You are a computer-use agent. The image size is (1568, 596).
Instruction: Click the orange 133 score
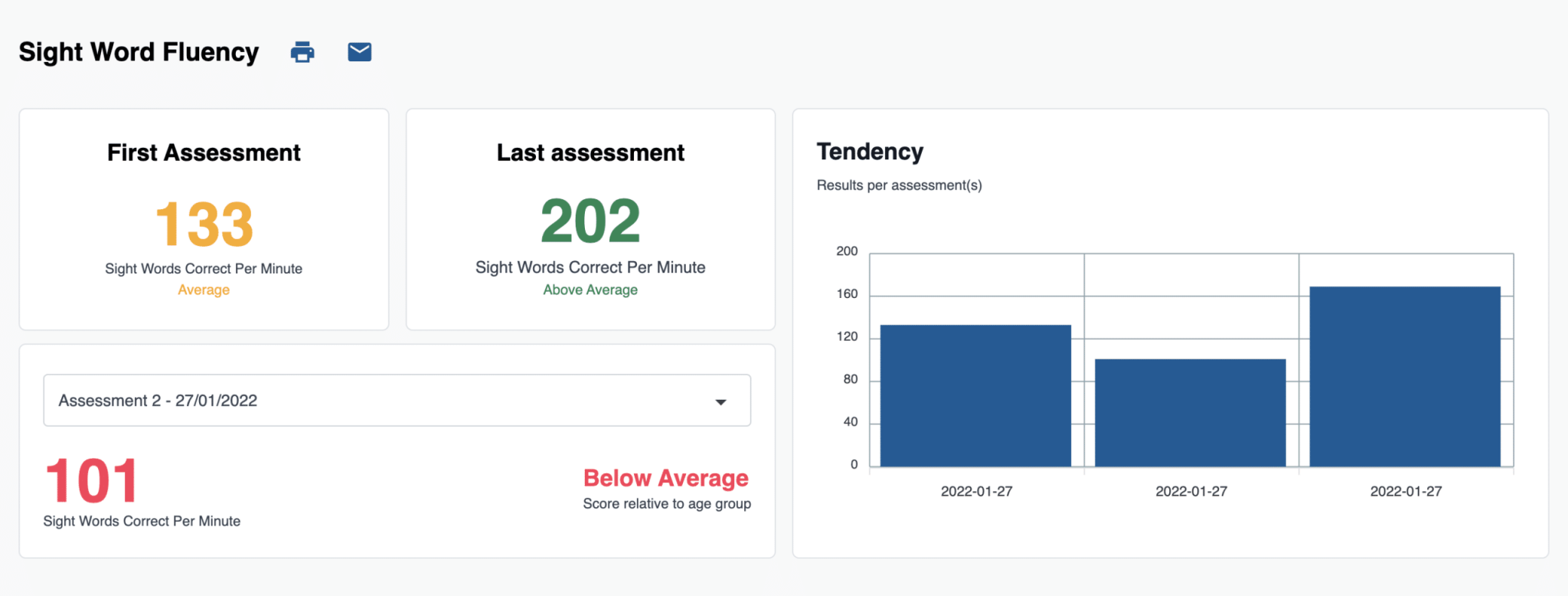coord(204,224)
